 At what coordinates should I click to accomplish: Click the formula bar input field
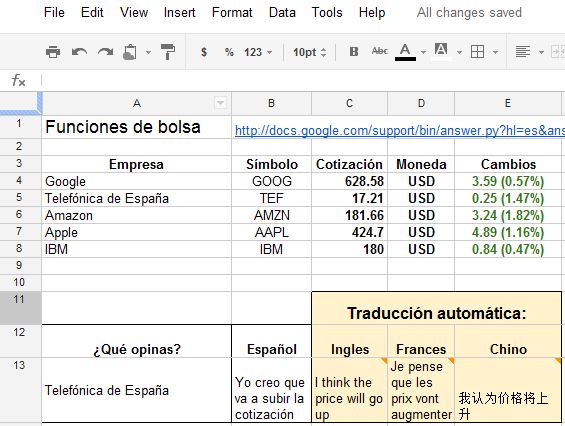tap(303, 80)
